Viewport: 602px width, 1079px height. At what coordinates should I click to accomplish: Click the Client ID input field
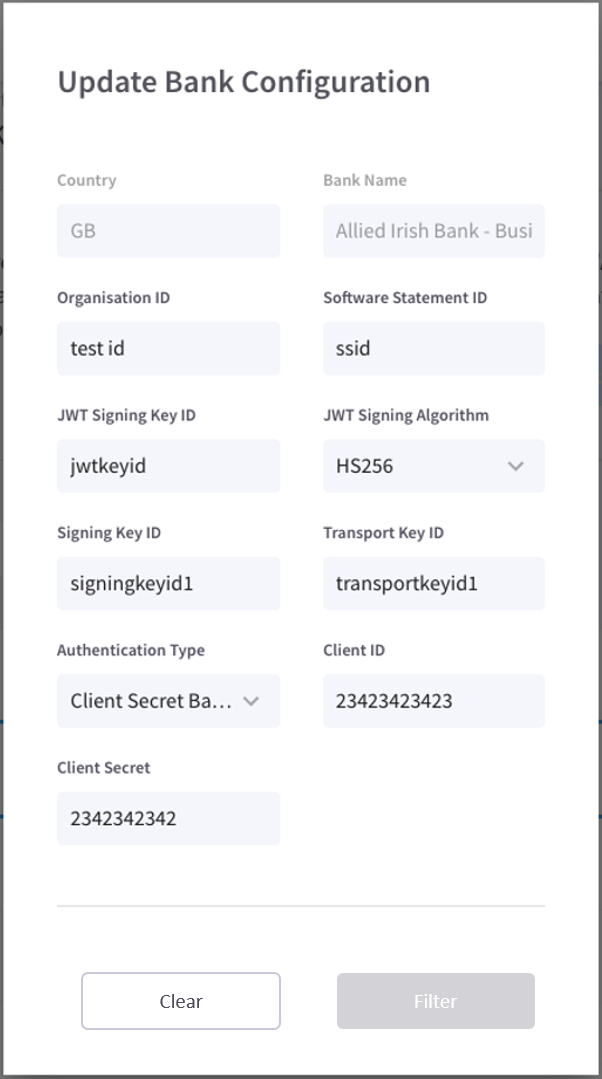click(433, 701)
